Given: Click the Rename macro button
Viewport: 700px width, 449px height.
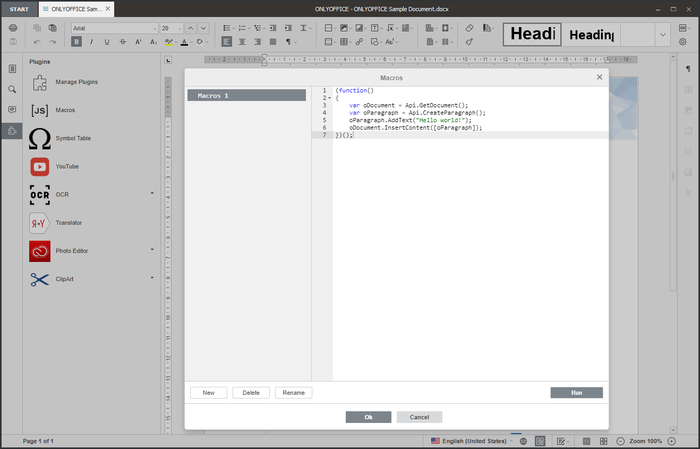Looking at the screenshot, I should coord(293,393).
